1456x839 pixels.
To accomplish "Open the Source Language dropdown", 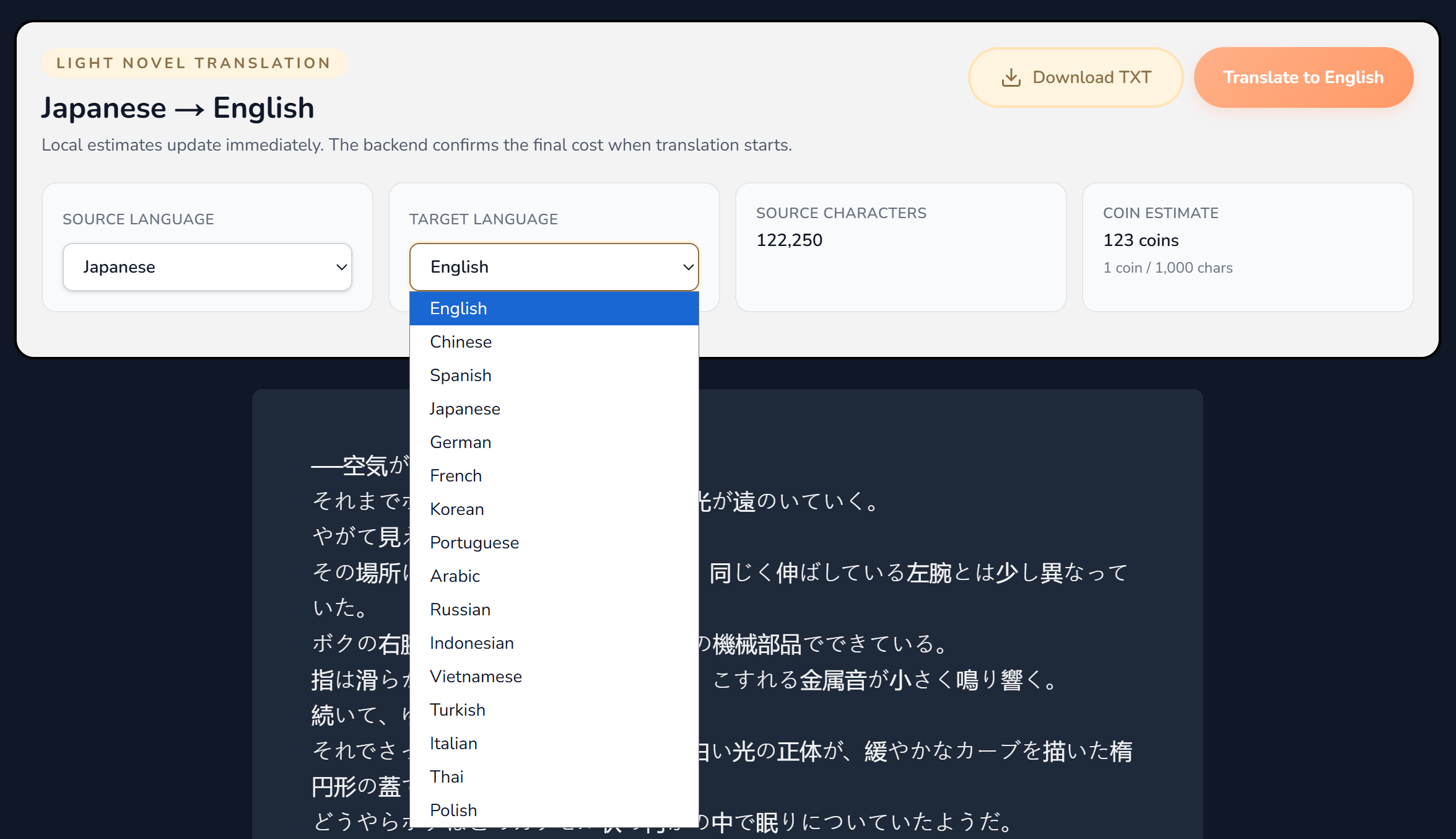I will 207,267.
